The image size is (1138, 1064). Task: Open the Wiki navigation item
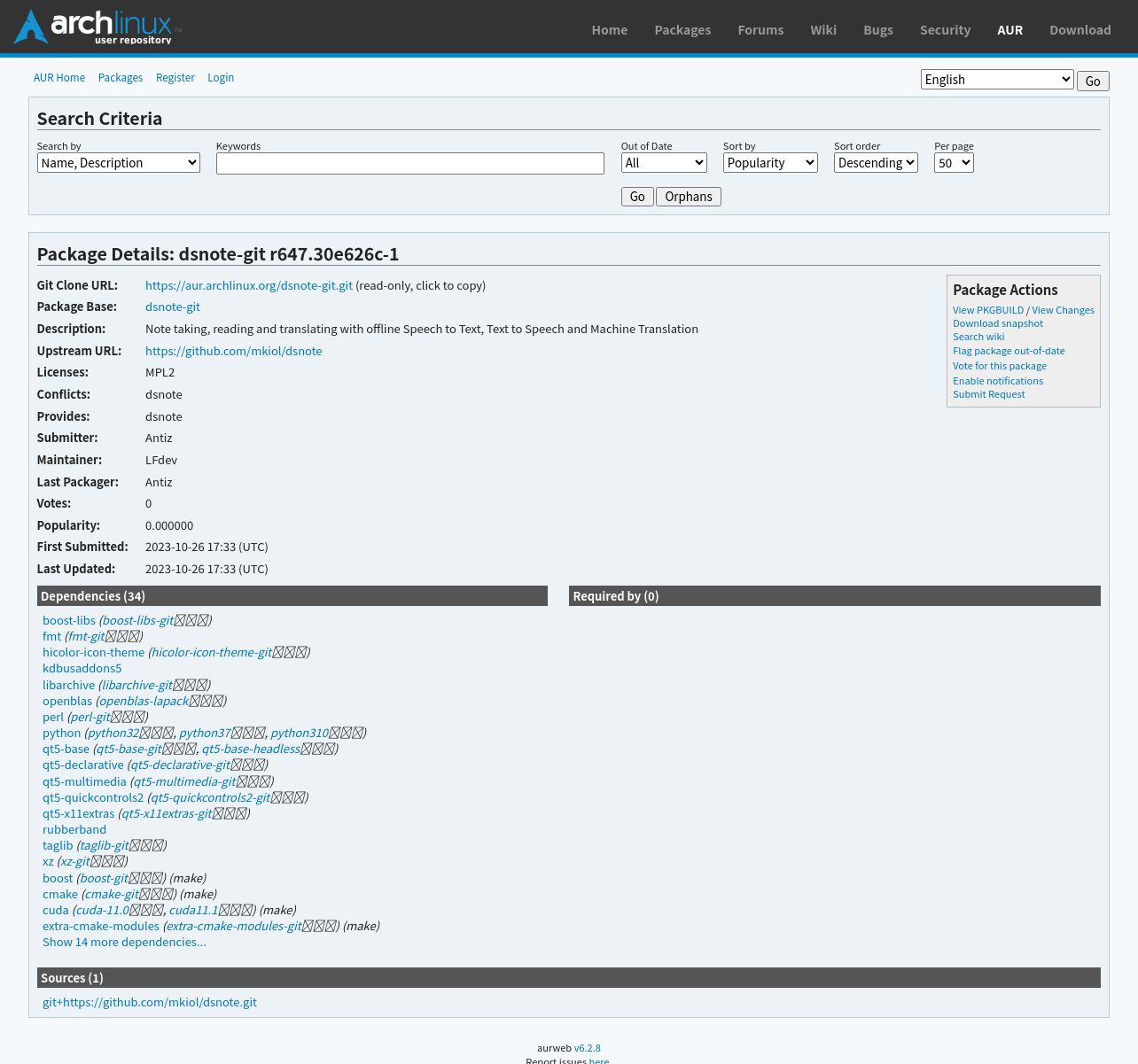point(823,29)
